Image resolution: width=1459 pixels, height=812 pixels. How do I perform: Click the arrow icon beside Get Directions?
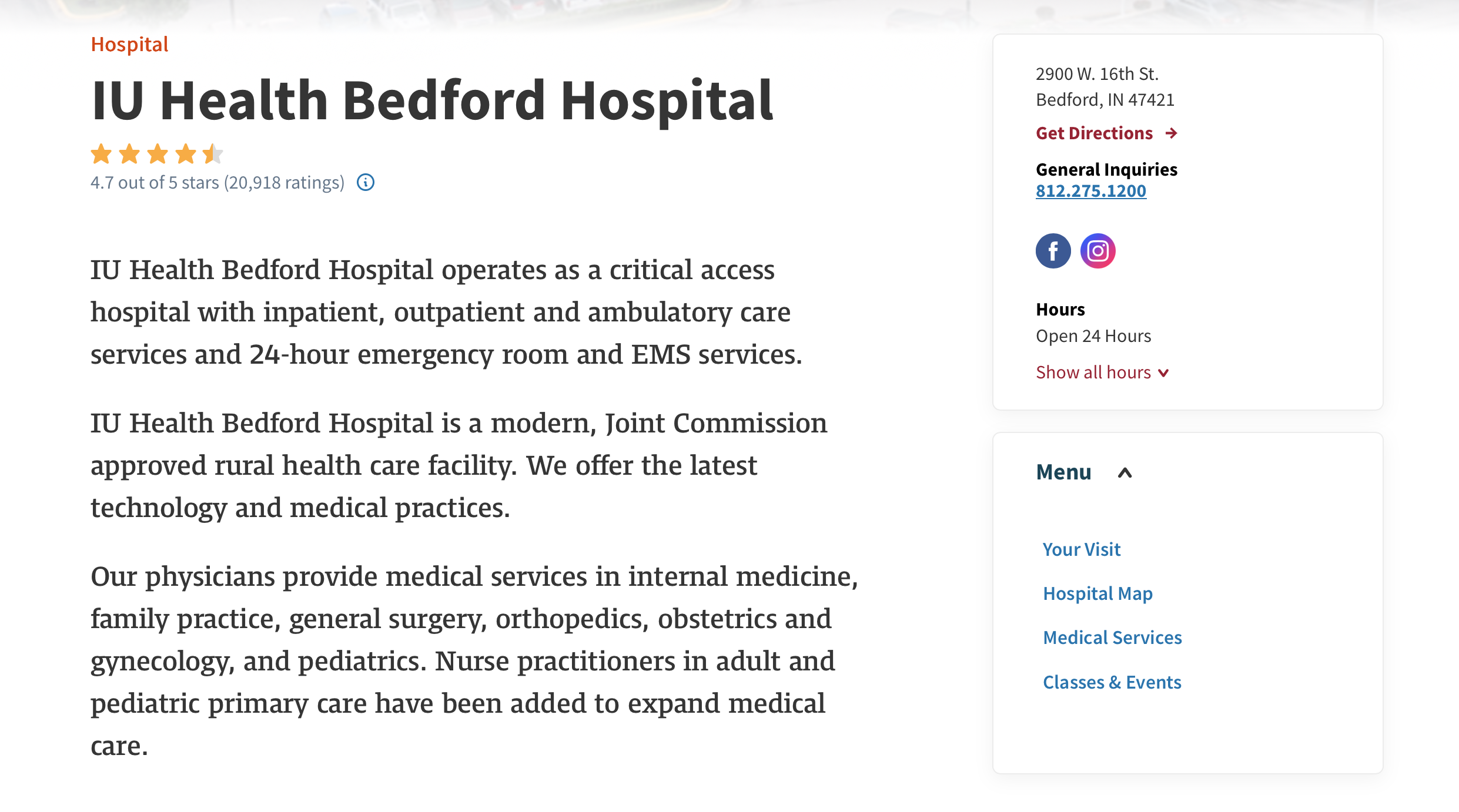click(1172, 133)
